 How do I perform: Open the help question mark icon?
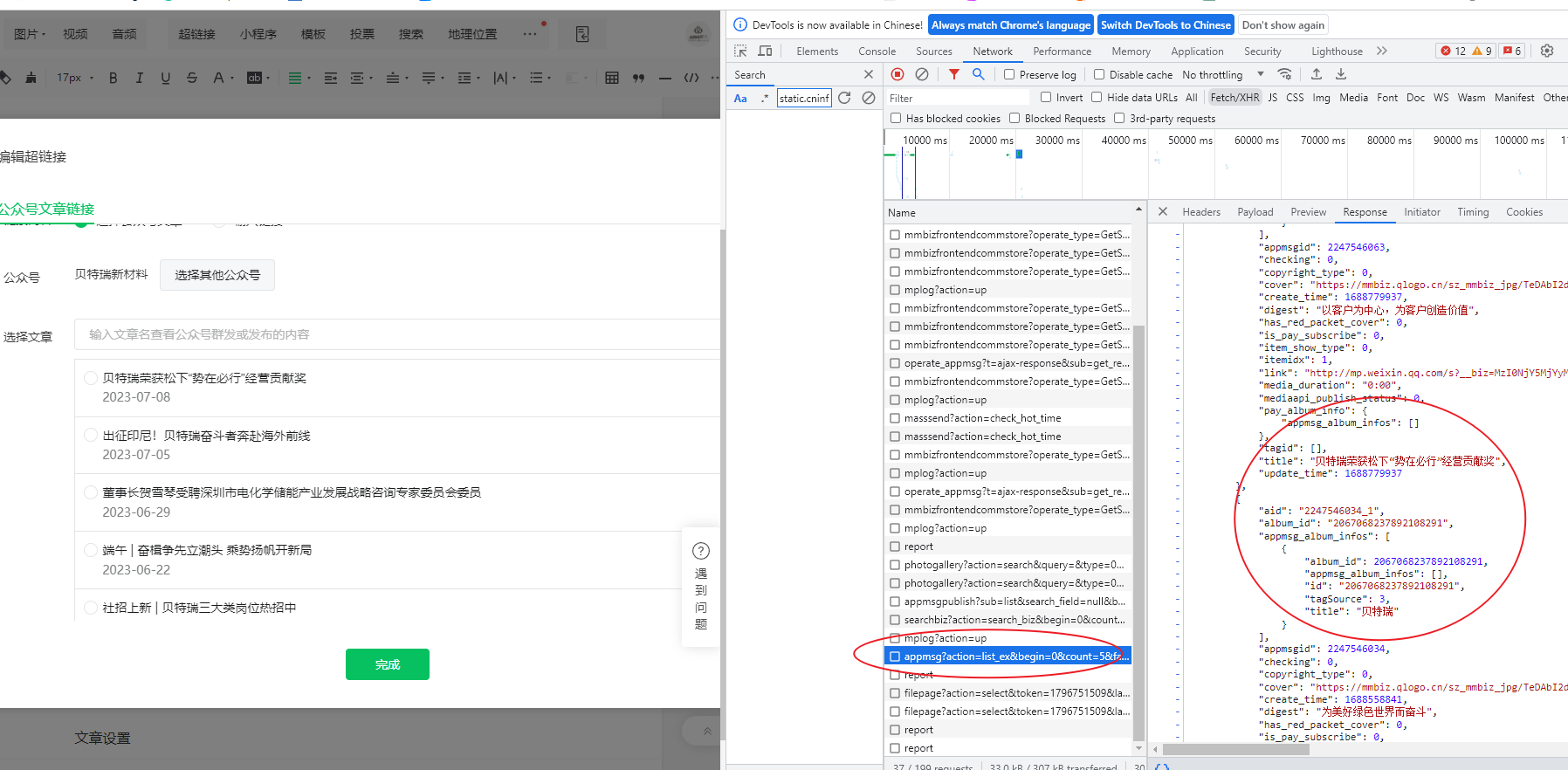point(701,551)
